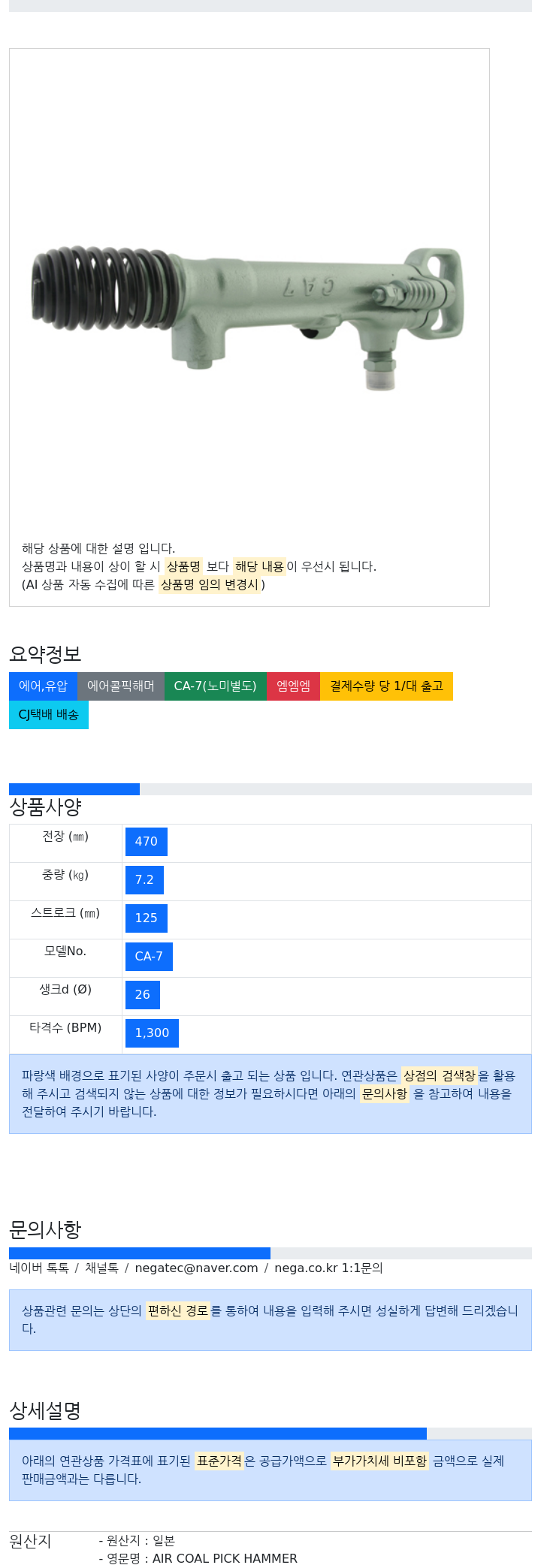Click the CJ택배 배송 cyan tag
This screenshot has height=1568, width=541.
click(x=49, y=715)
